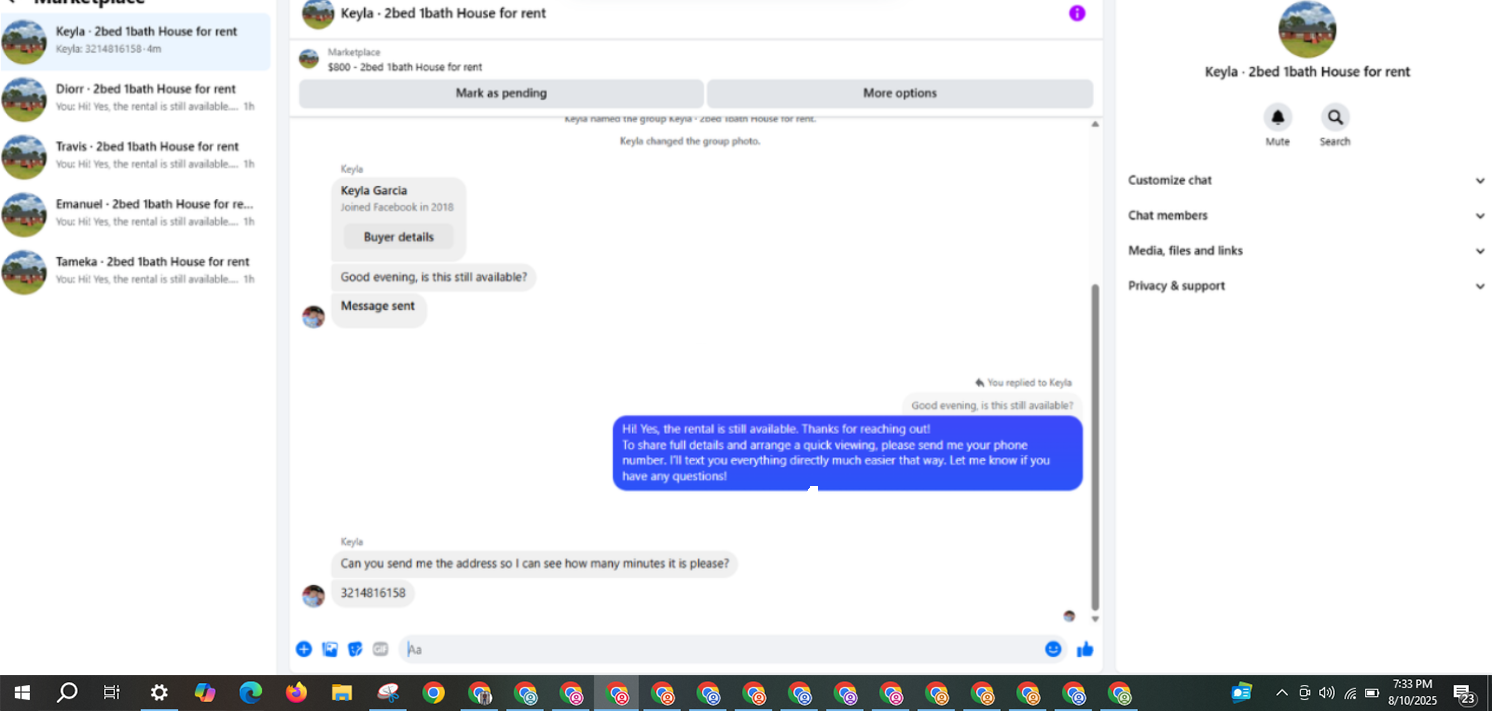The image size is (1492, 711).
Task: Expand the Customize chat section
Action: 1306,180
